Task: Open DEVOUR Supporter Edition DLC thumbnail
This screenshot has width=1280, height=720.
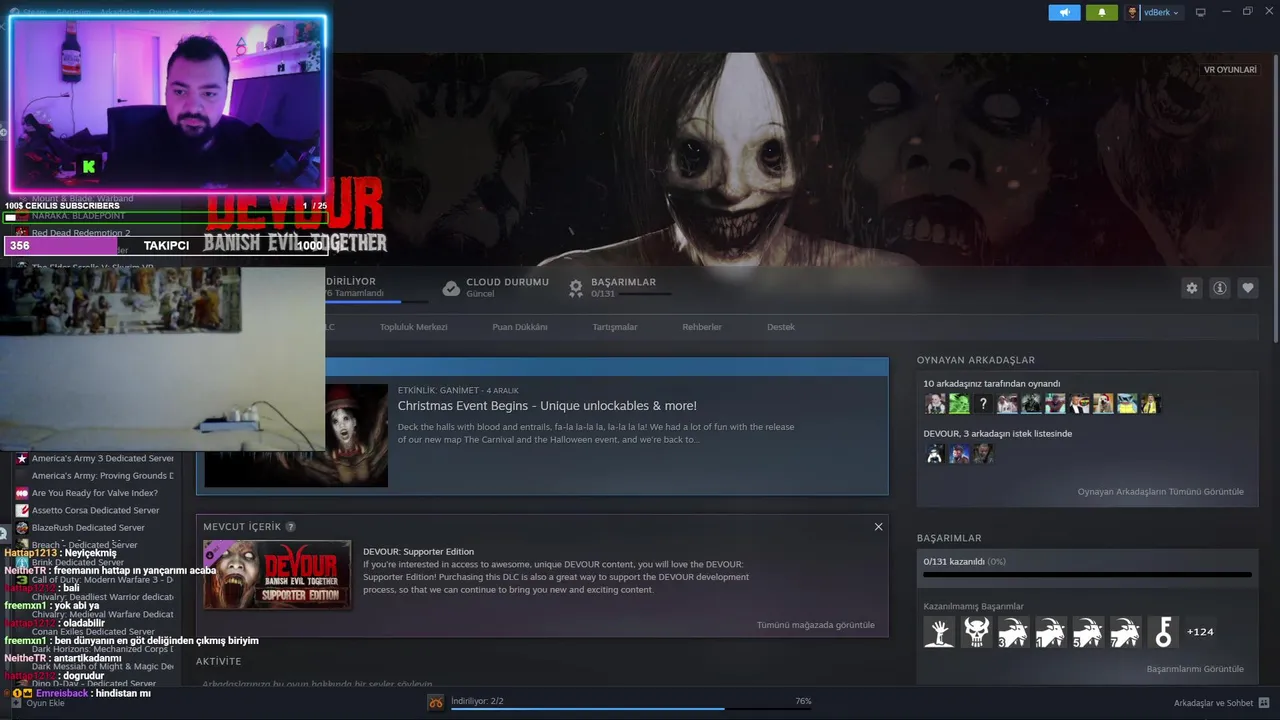Action: [277, 575]
